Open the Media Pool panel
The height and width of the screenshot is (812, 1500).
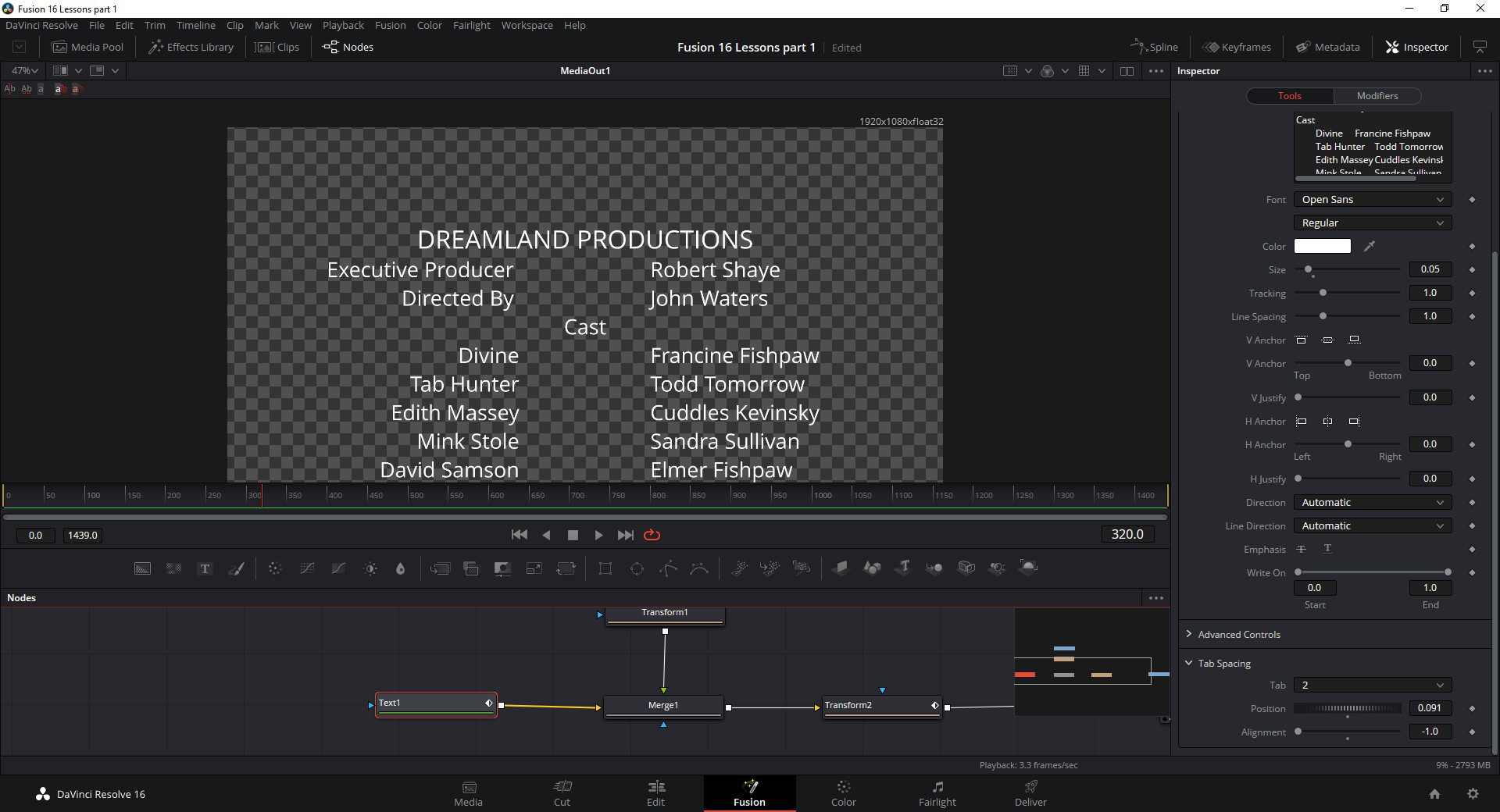[87, 47]
